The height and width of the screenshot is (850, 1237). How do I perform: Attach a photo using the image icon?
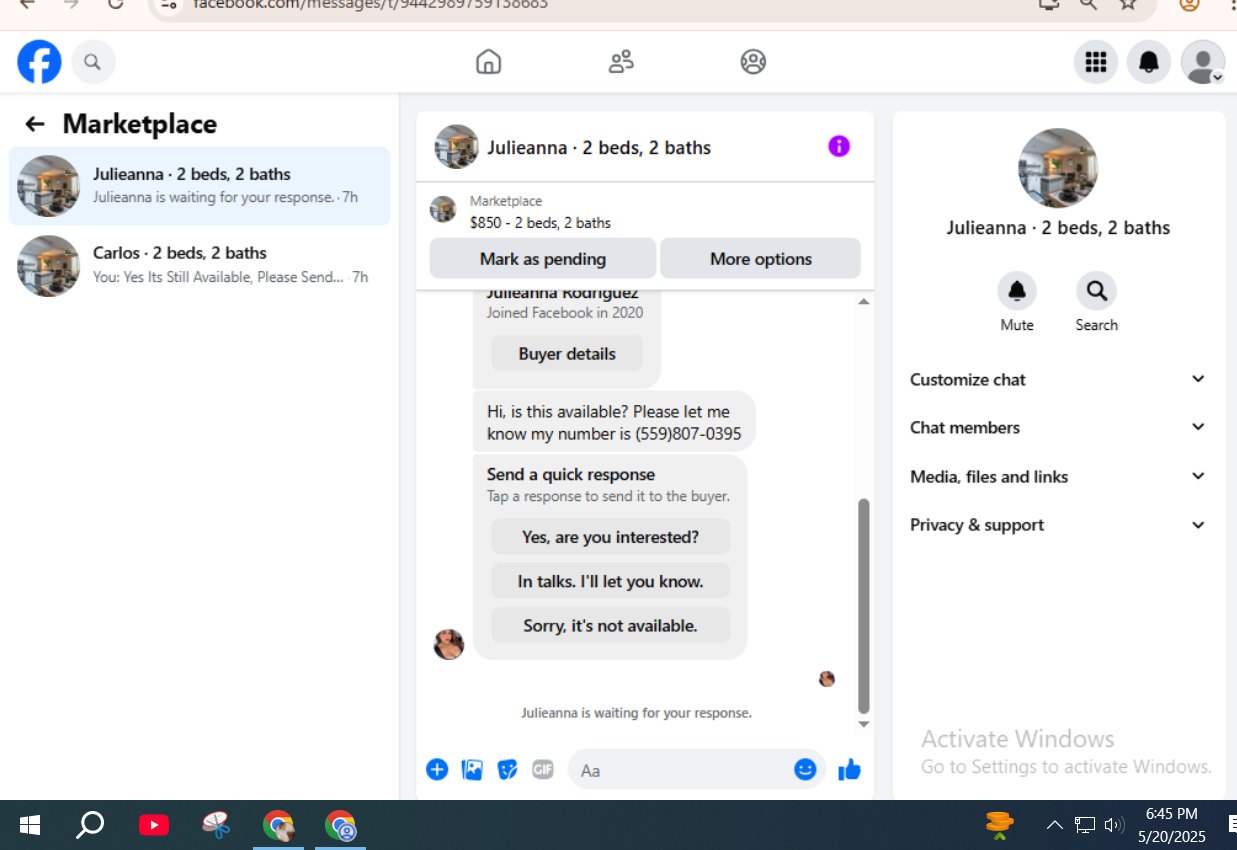[472, 769]
